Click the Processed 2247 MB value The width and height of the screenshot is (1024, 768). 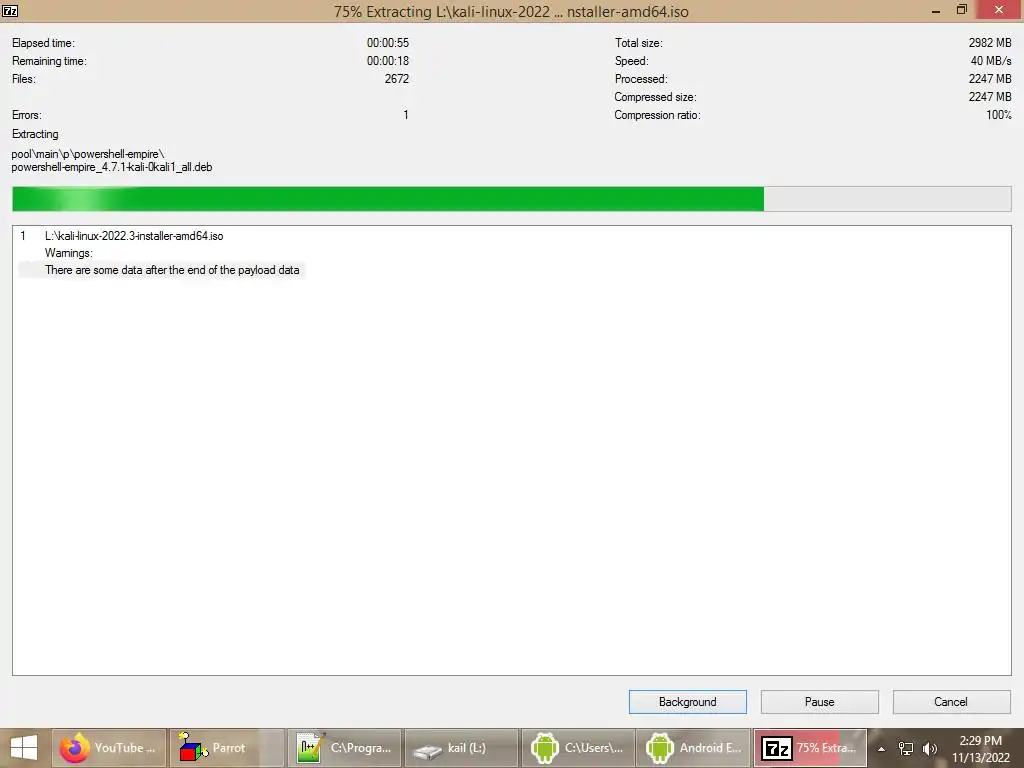(x=989, y=79)
